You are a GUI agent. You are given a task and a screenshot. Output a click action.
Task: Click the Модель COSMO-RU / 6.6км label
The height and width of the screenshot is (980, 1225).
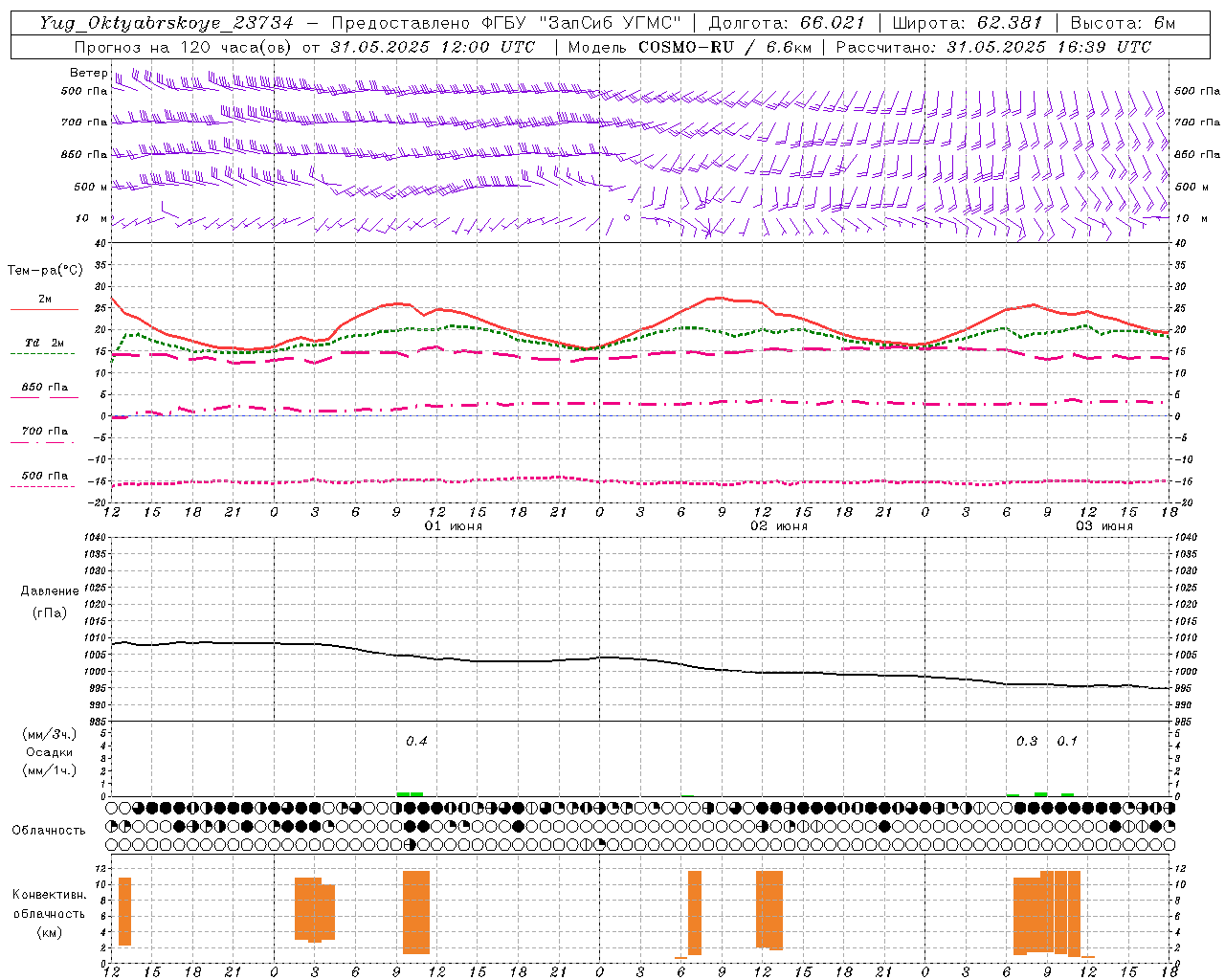point(690,47)
